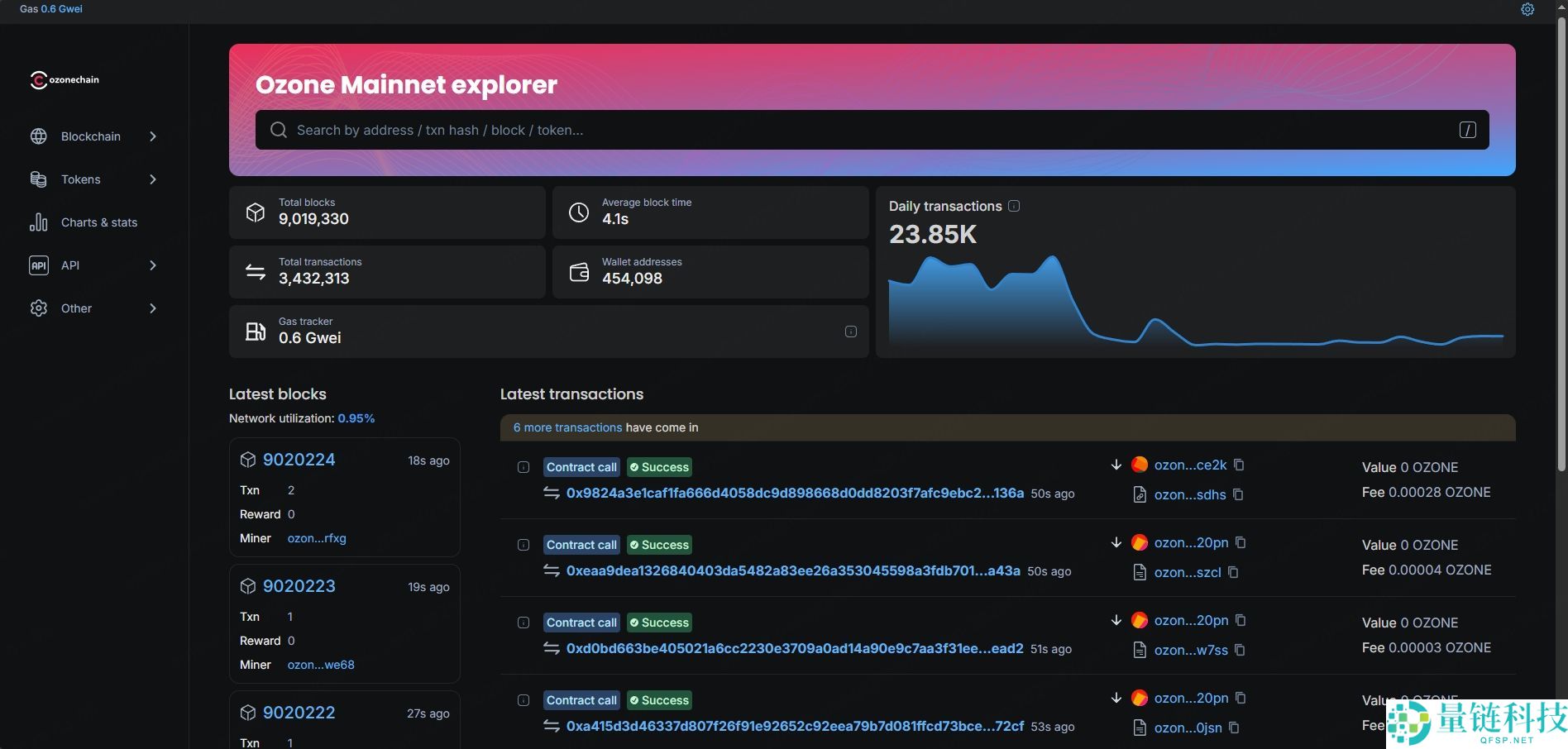Open transaction 0xa415d3d46337...72cf

coord(795,726)
